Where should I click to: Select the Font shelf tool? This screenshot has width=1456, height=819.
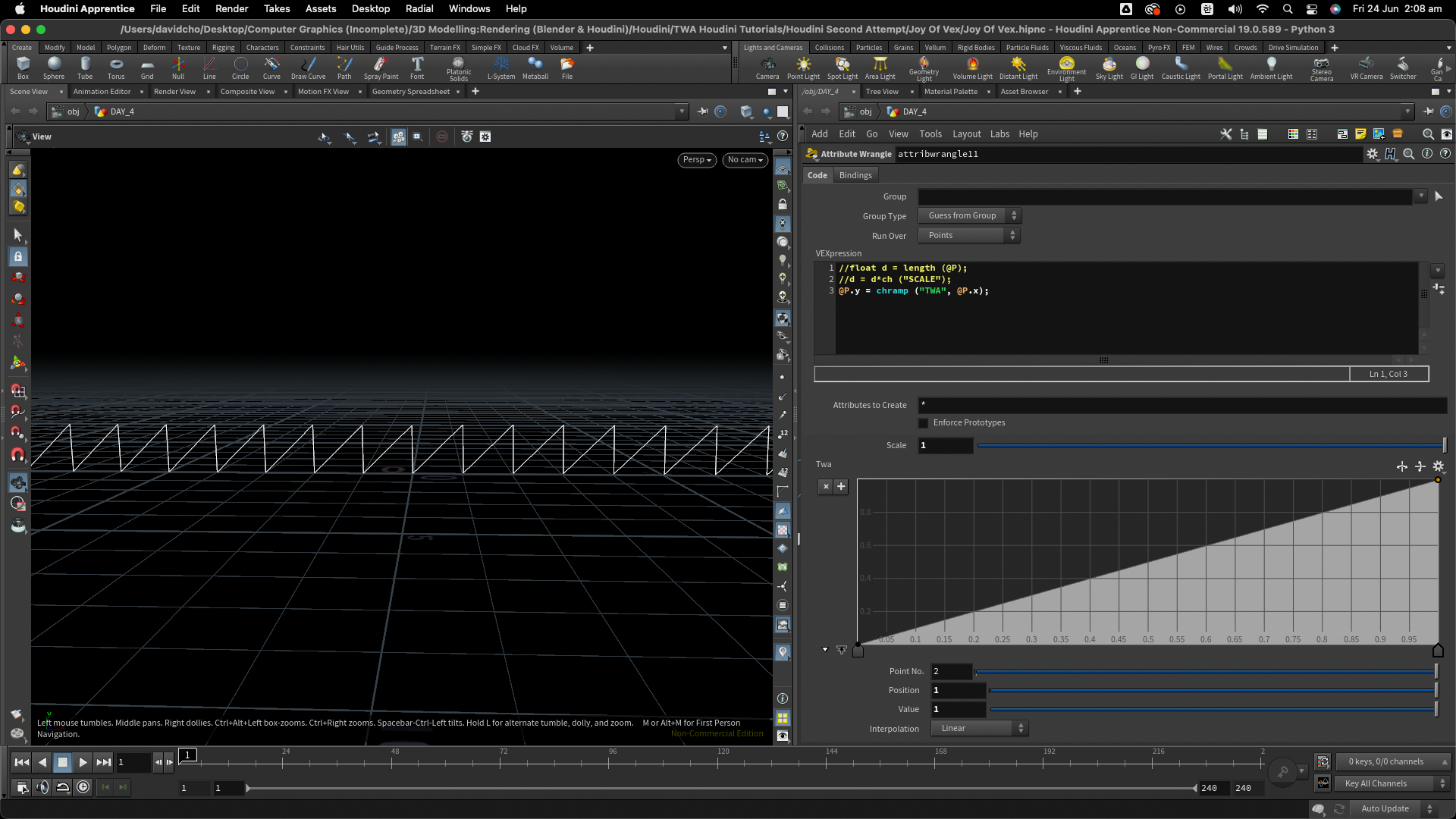[x=417, y=67]
